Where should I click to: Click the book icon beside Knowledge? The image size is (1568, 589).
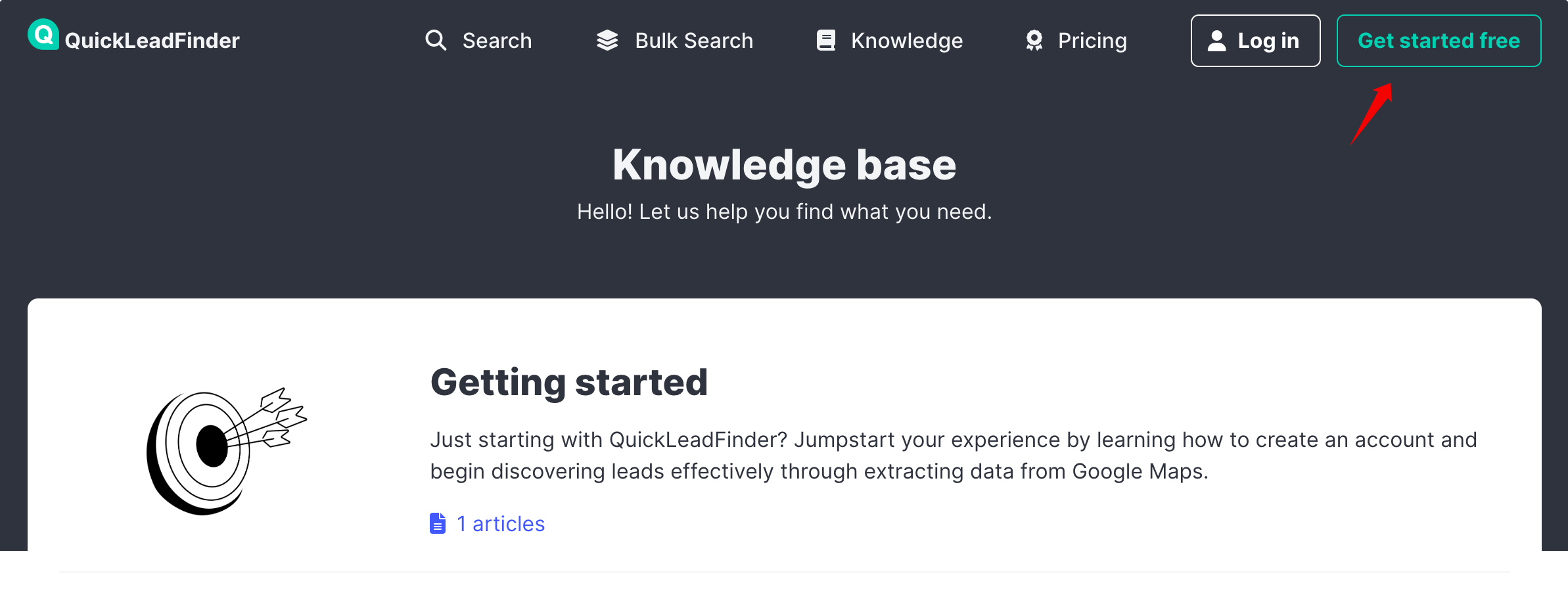pos(826,41)
